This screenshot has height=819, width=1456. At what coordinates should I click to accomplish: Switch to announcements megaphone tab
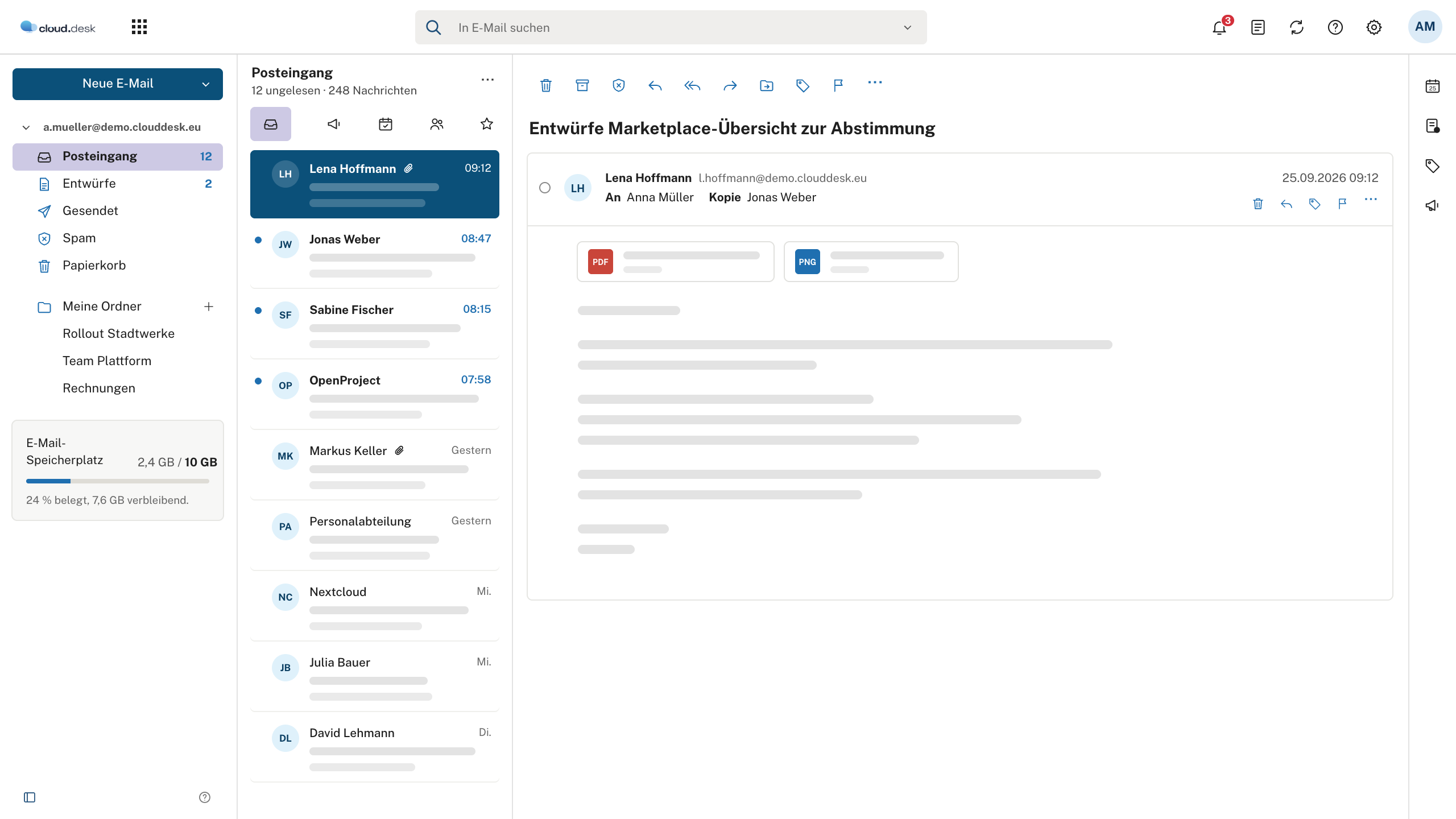[334, 124]
